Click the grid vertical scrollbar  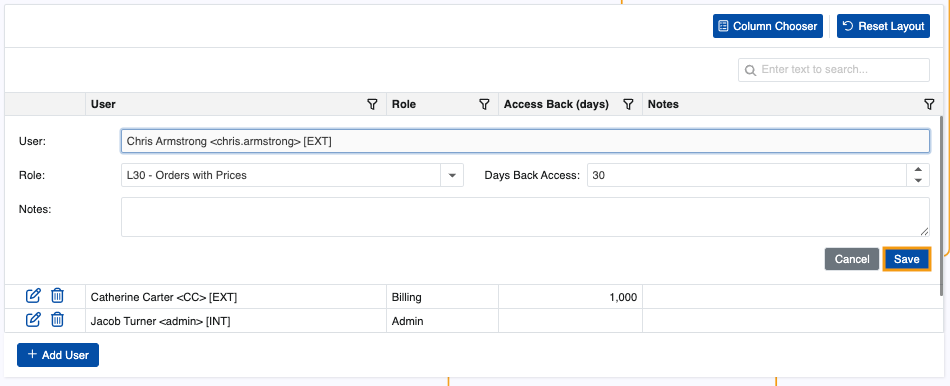pyautogui.click(x=941, y=206)
